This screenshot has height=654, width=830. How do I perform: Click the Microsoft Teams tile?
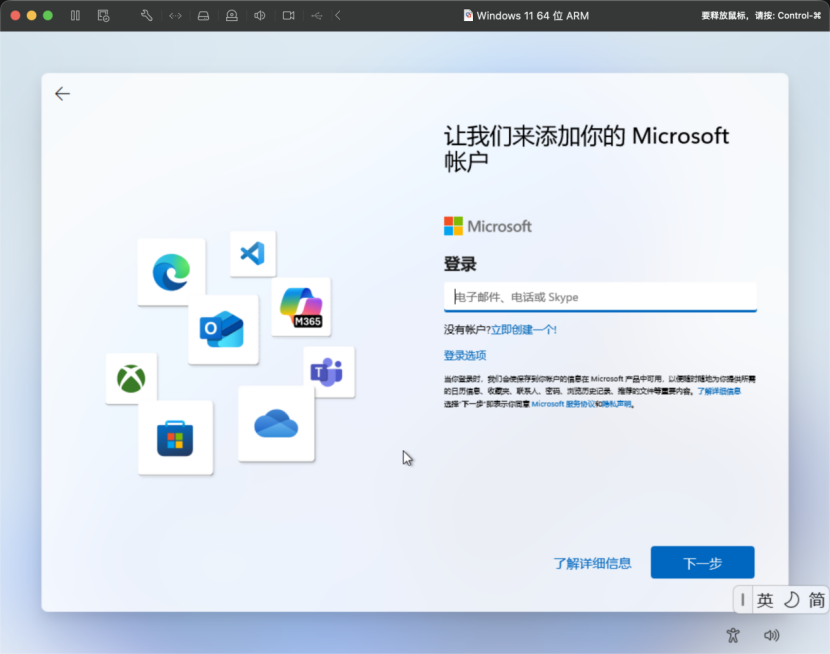pyautogui.click(x=329, y=372)
